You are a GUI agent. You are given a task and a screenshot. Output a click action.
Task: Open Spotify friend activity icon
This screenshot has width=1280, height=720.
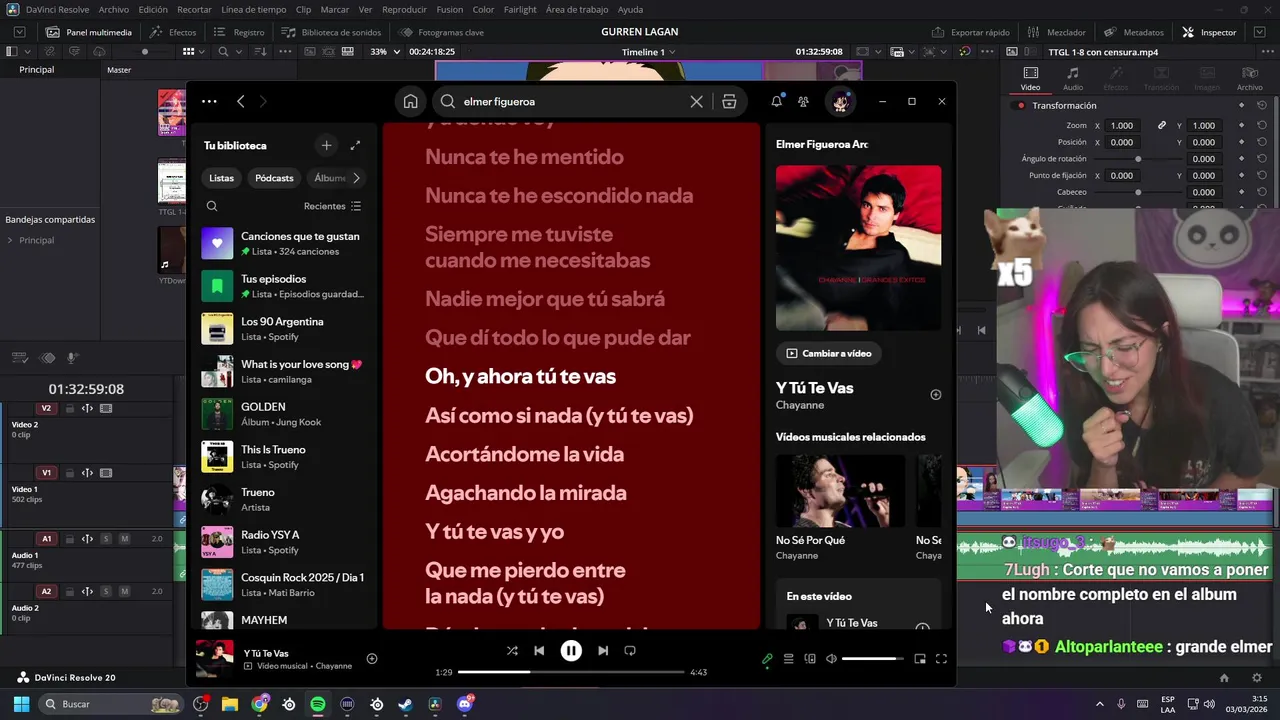(x=803, y=101)
